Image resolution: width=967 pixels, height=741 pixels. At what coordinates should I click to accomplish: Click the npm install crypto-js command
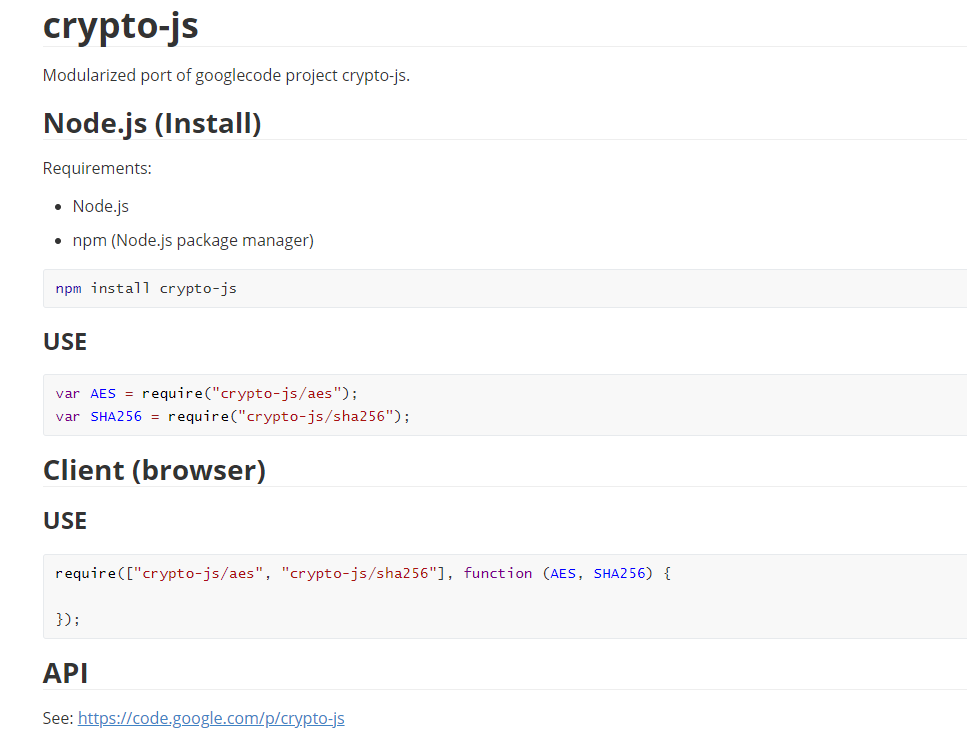point(146,288)
